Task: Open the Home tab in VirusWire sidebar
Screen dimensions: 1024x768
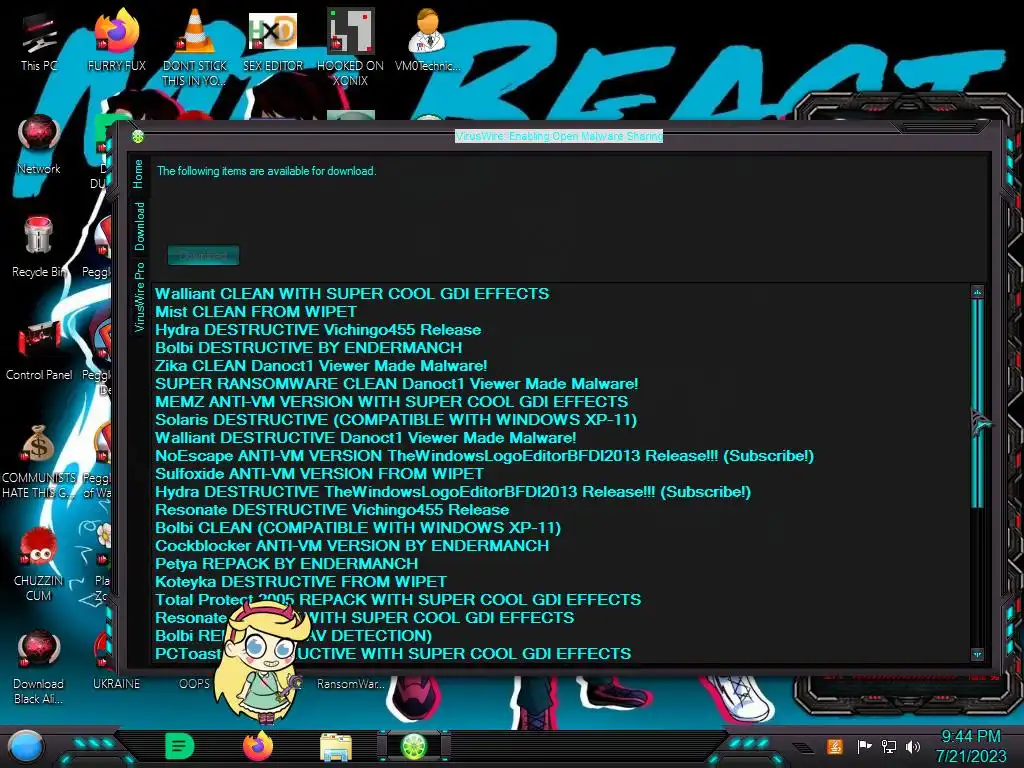Action: [138, 174]
